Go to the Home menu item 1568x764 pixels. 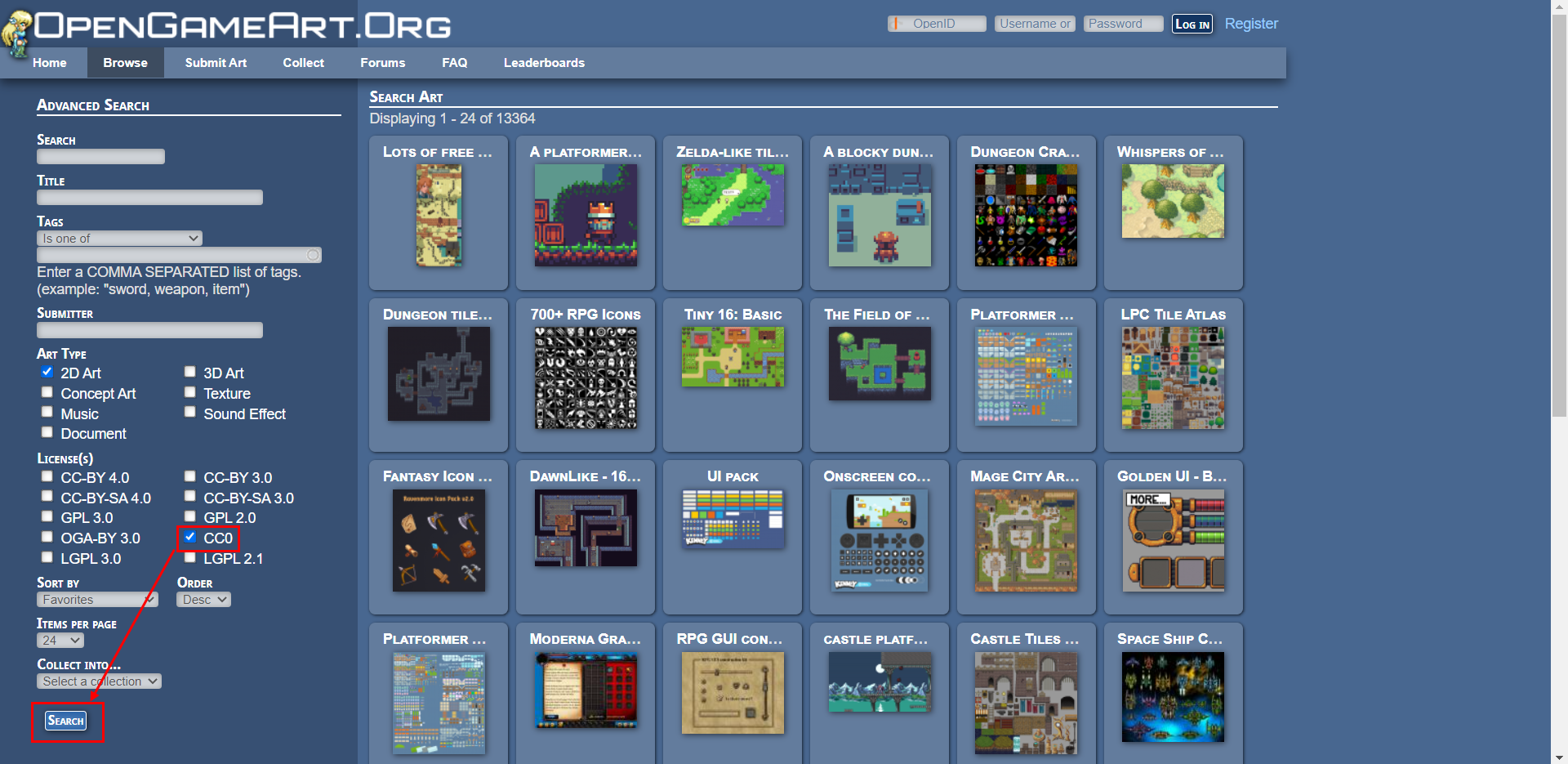(x=50, y=63)
